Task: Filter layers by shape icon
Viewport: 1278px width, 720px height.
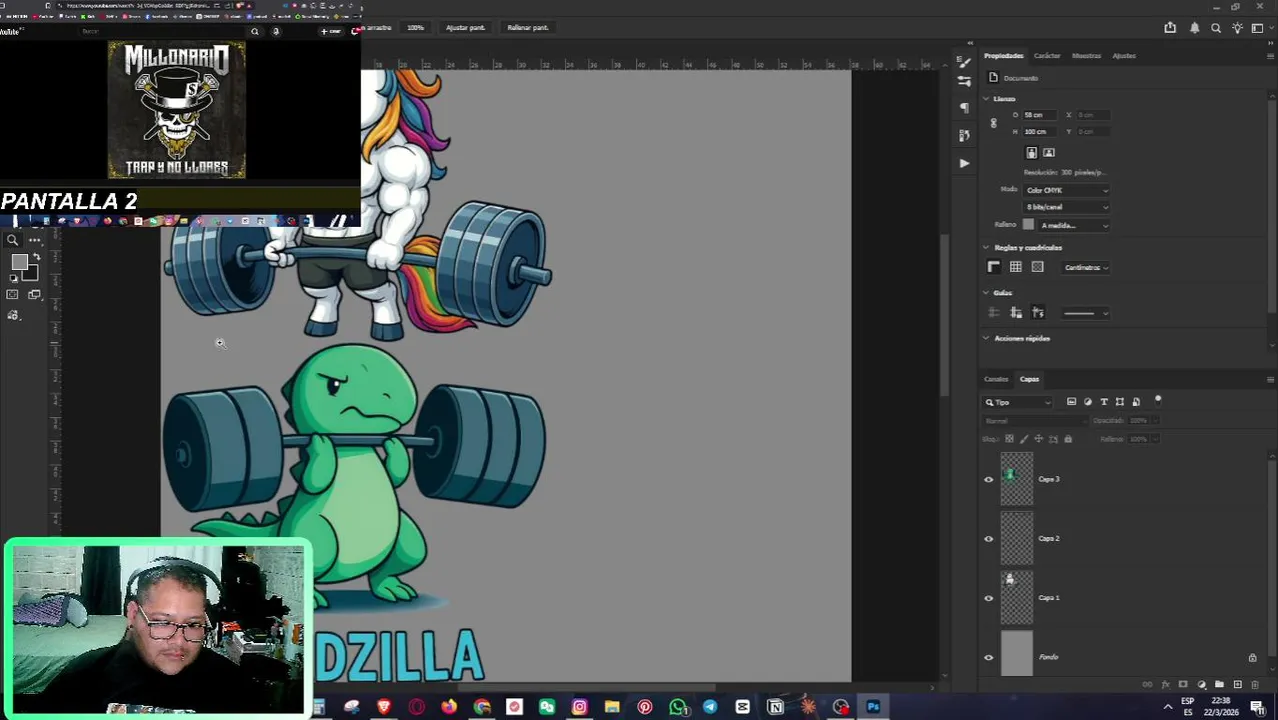Action: pyautogui.click(x=1120, y=402)
